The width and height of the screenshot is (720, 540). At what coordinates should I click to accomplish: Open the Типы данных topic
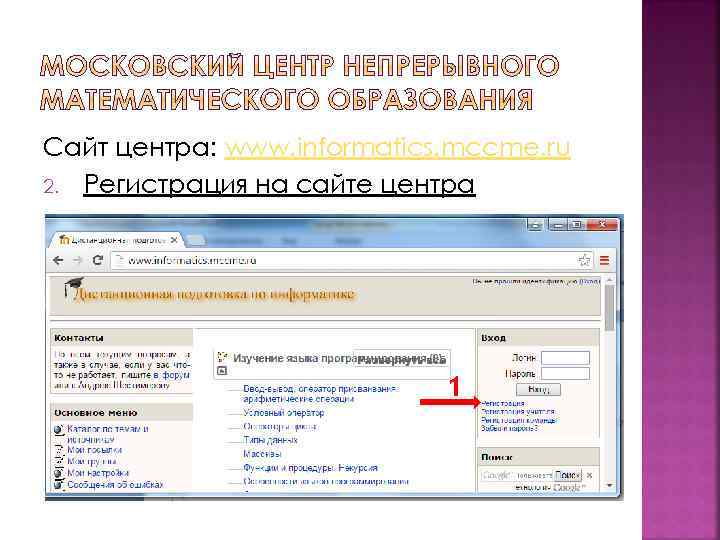click(x=270, y=440)
